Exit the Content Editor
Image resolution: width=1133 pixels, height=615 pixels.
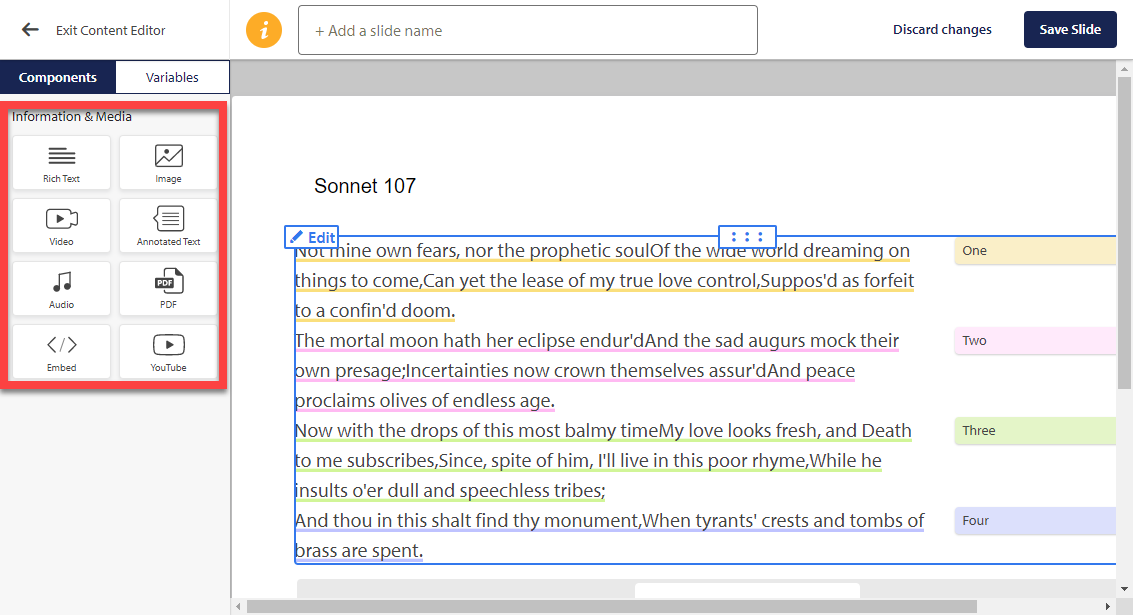tap(111, 30)
